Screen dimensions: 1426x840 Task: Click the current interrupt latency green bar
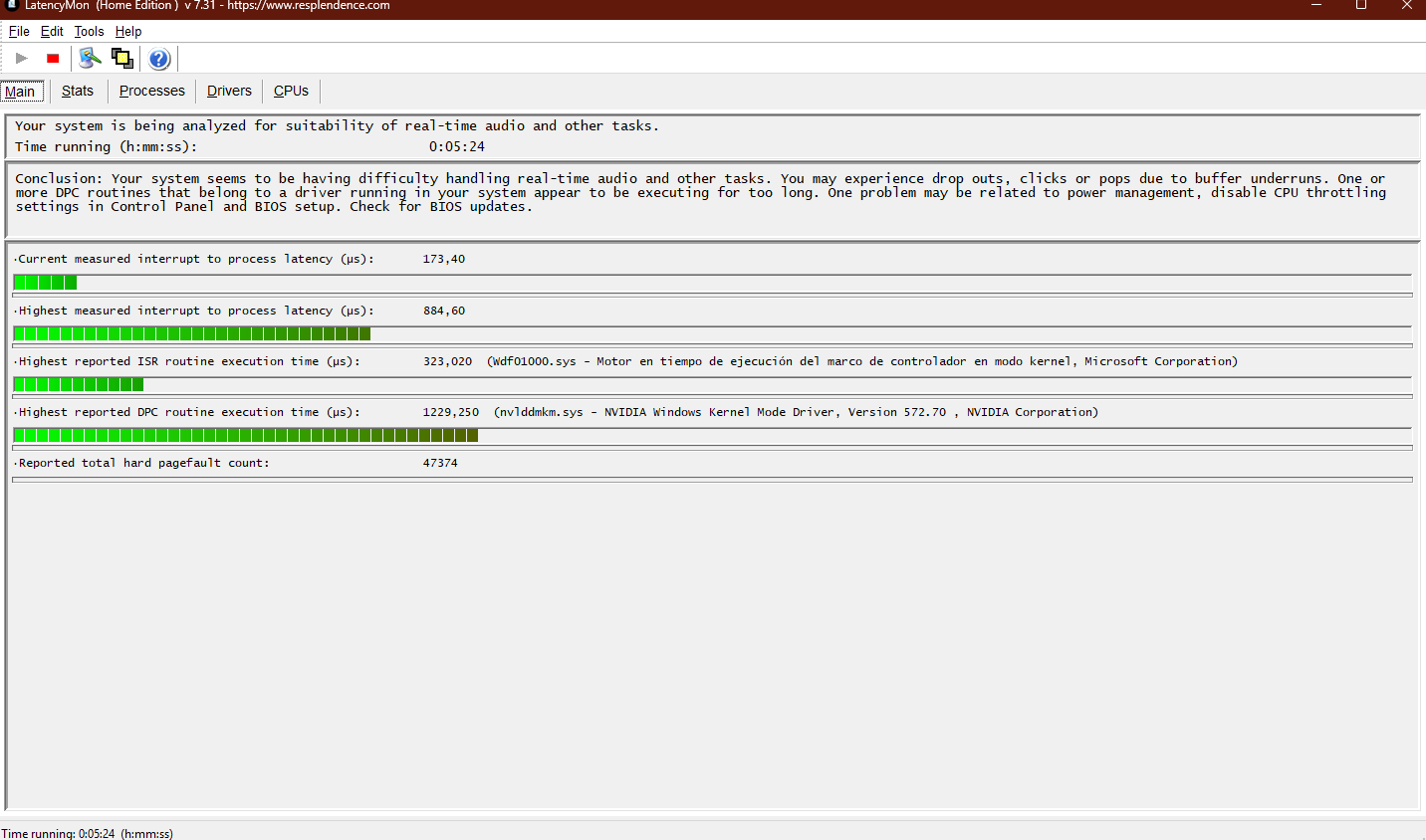(45, 283)
